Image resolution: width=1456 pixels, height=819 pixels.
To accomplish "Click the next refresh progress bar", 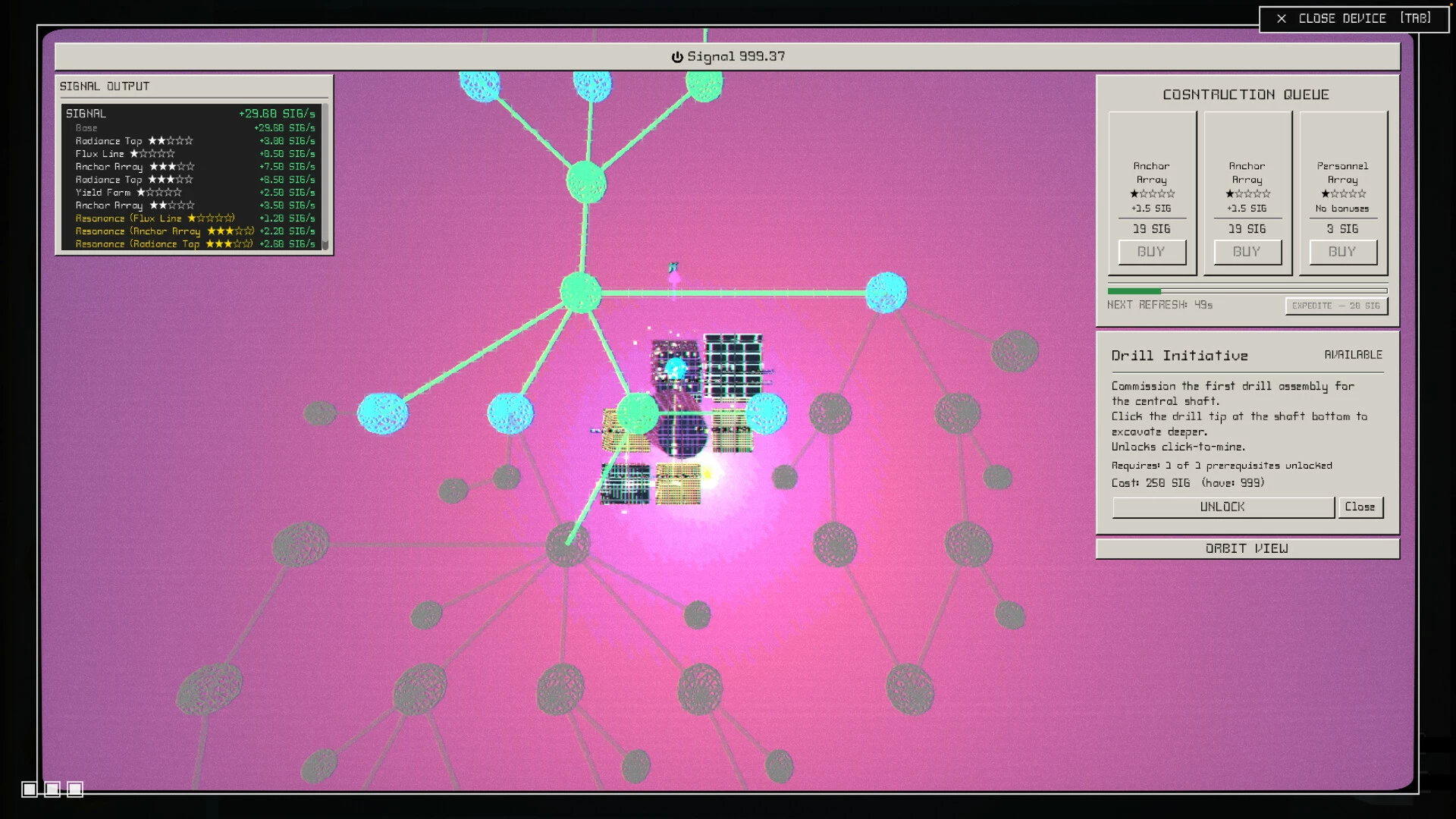I will point(1247,290).
